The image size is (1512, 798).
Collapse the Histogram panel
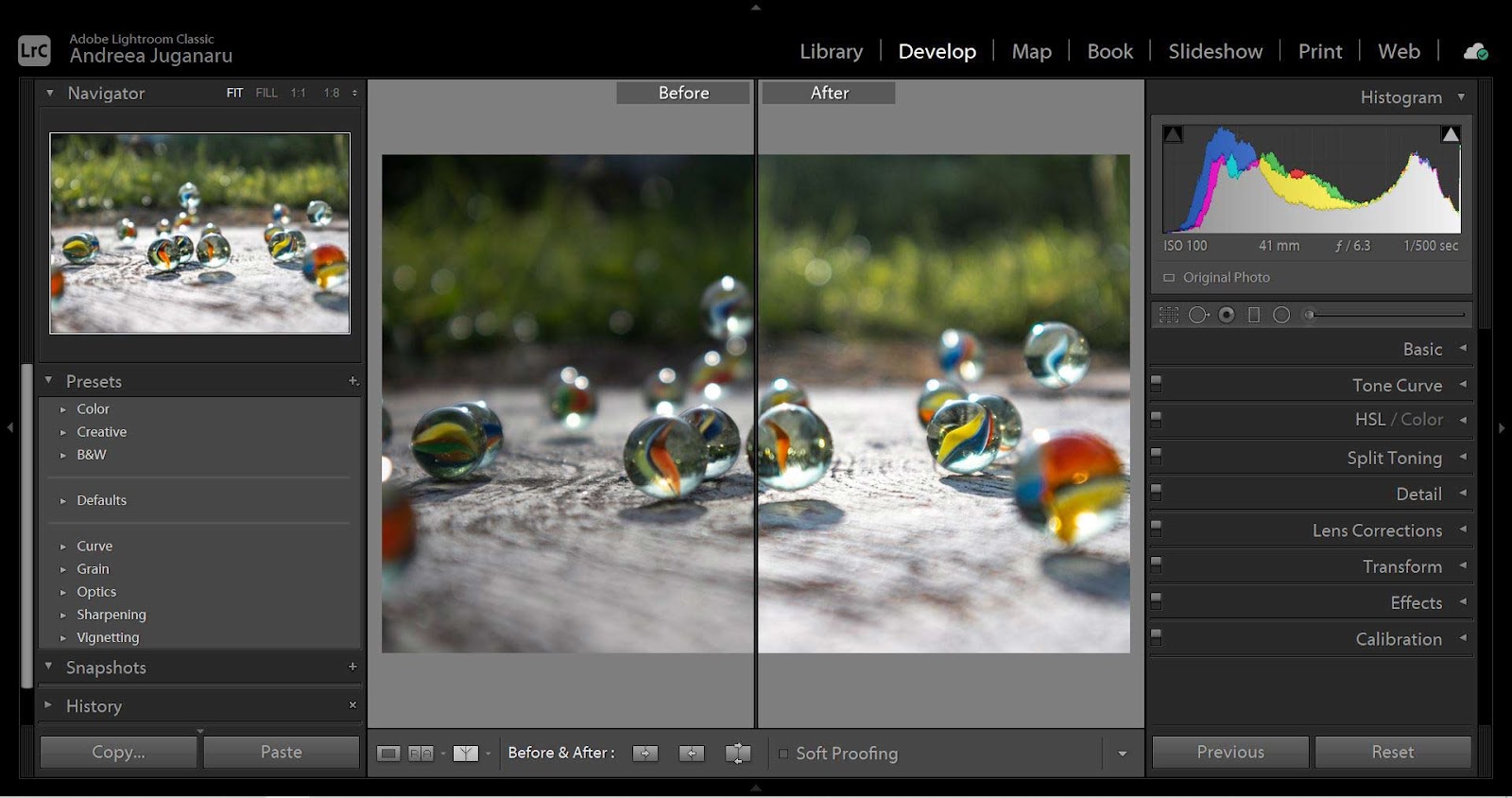1461,96
